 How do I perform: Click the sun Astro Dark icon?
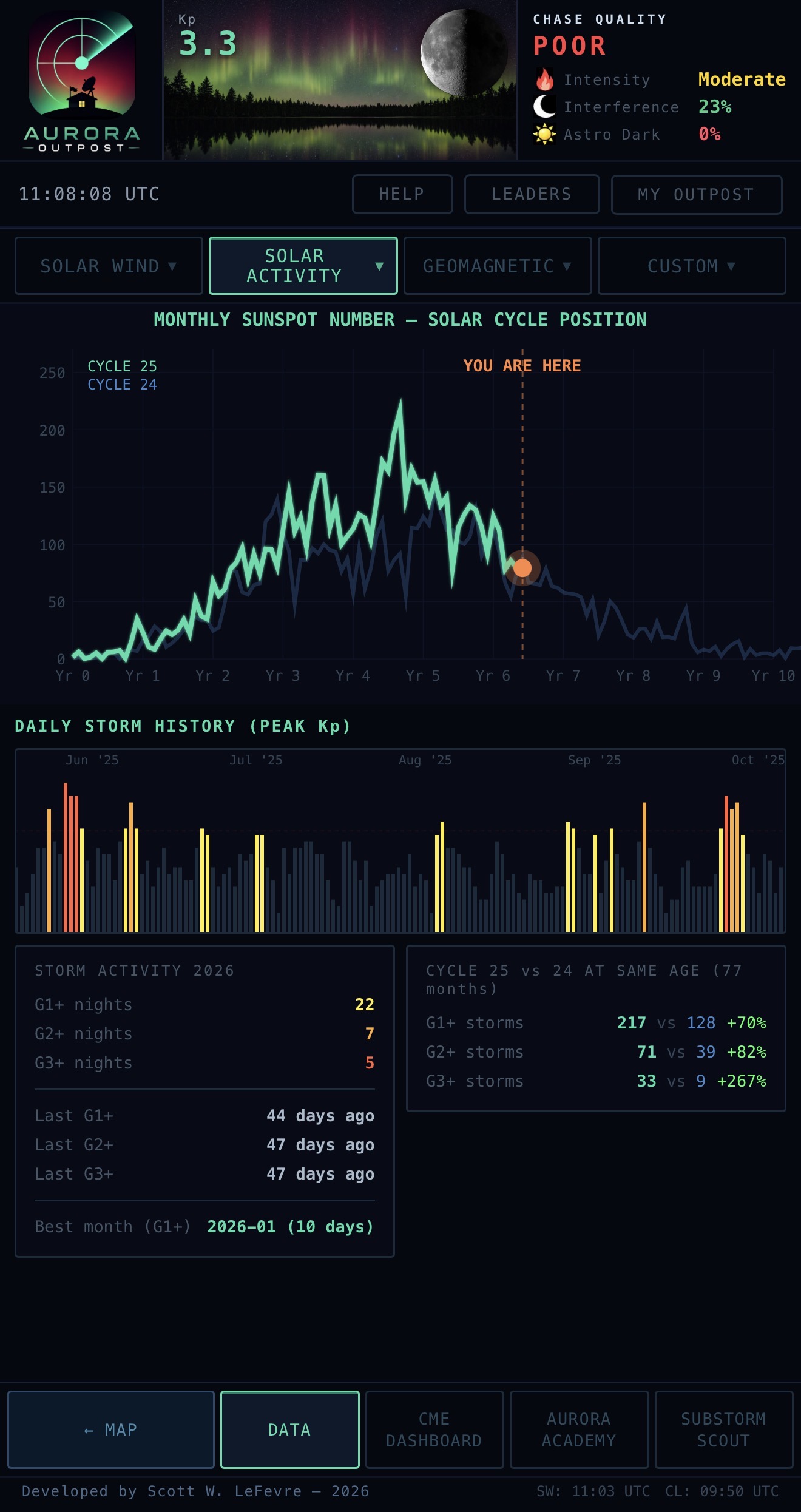(544, 134)
